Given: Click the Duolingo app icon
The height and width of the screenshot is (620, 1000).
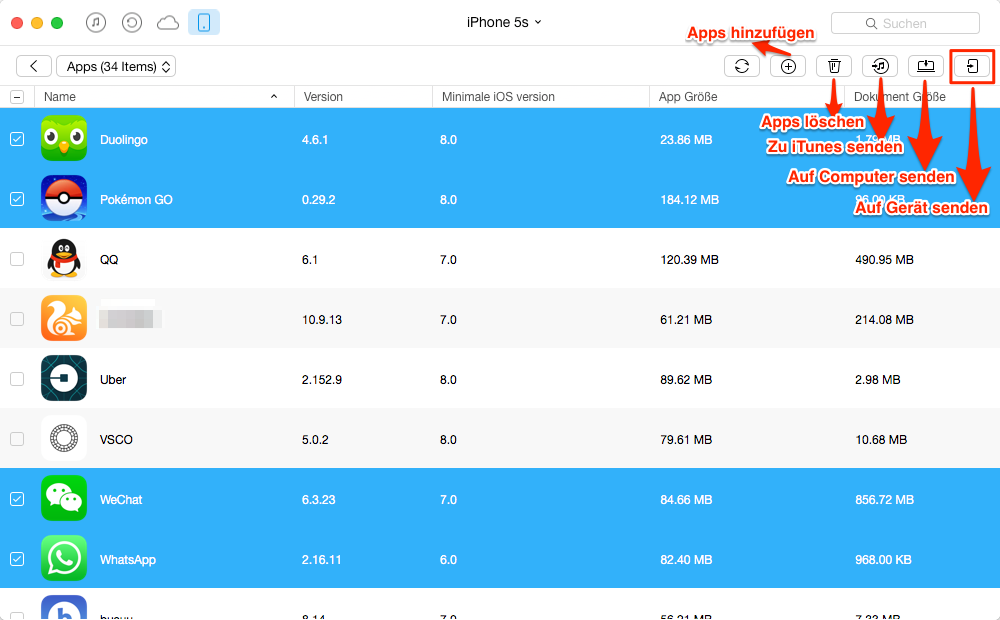Looking at the screenshot, I should [64, 138].
